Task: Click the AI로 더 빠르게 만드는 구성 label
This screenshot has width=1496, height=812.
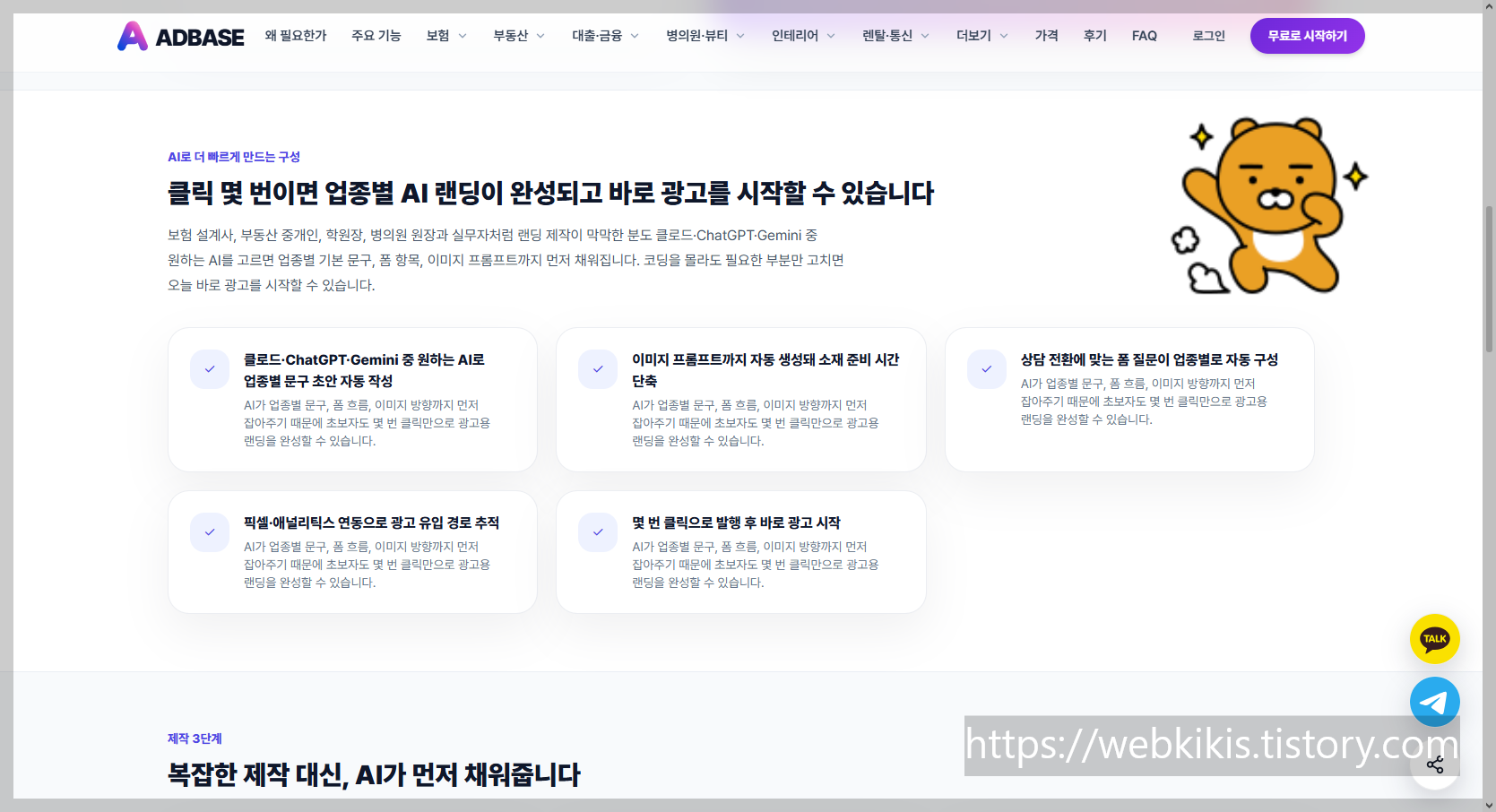Action: coord(234,157)
